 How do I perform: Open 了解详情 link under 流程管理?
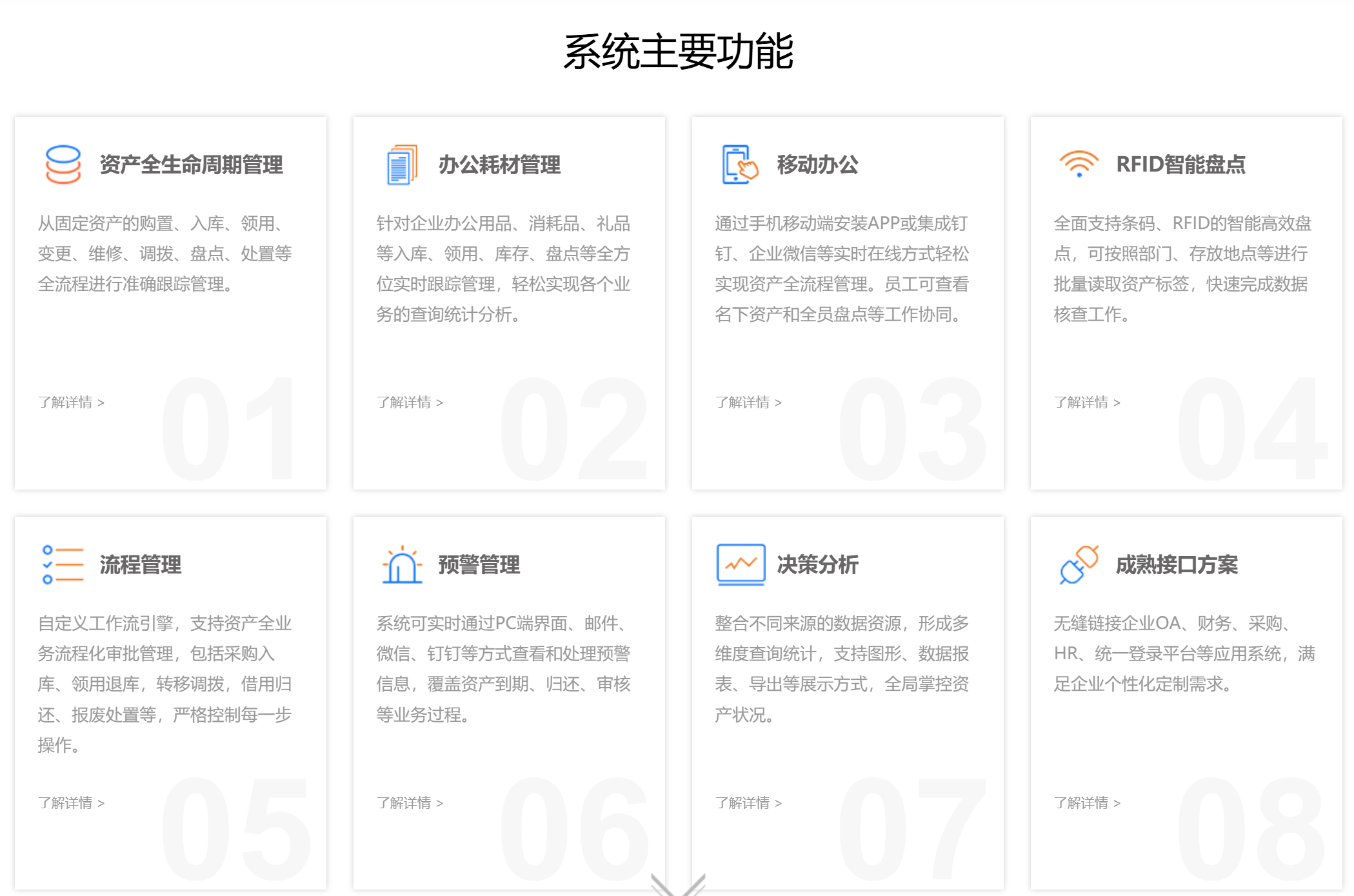(x=71, y=803)
